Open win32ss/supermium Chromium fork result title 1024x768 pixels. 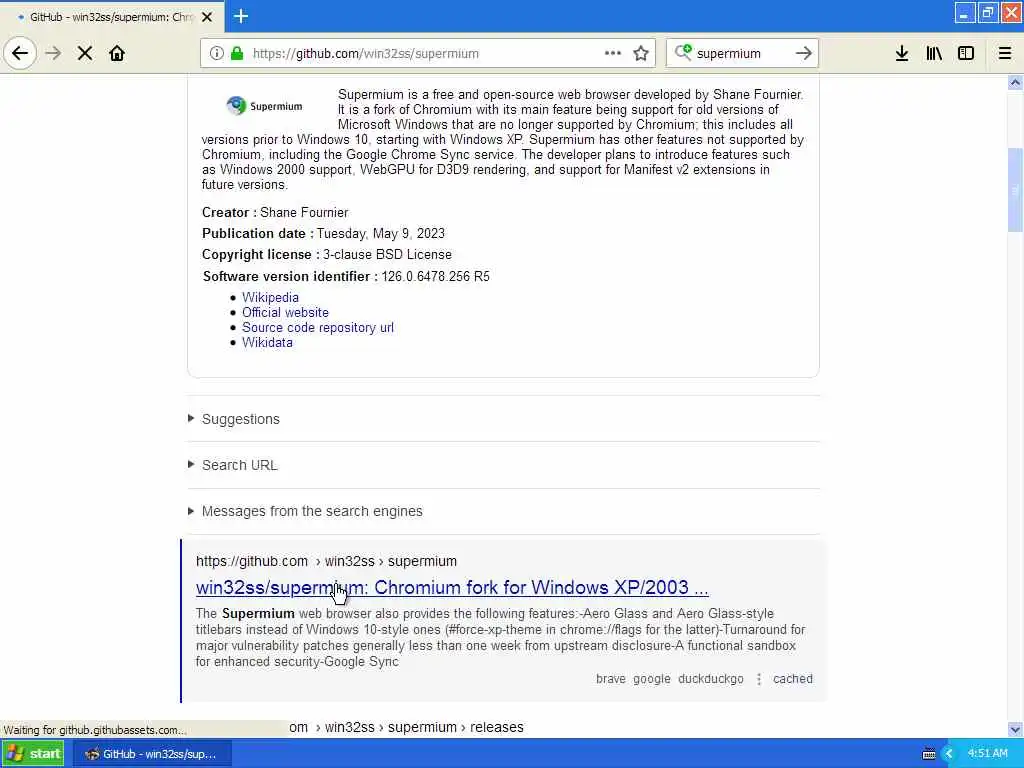[x=452, y=588]
